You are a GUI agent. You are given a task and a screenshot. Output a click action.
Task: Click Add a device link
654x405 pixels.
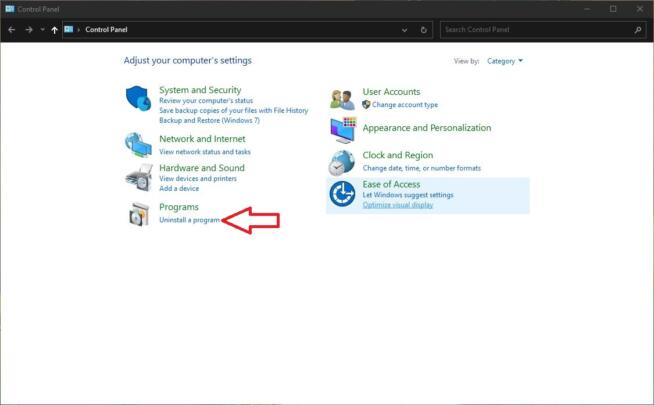point(179,189)
